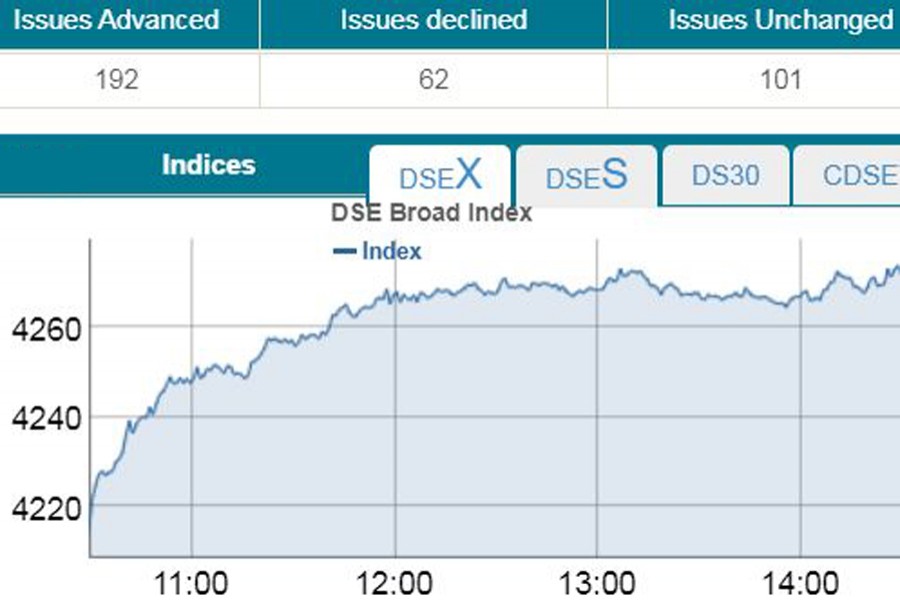Switch to the DSEX tab
The width and height of the screenshot is (900, 600).
[x=440, y=176]
